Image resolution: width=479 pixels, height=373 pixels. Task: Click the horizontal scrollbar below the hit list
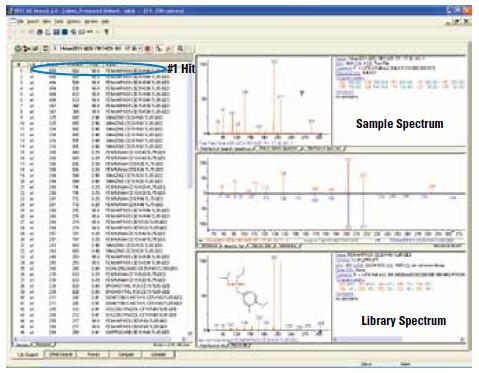[100, 339]
